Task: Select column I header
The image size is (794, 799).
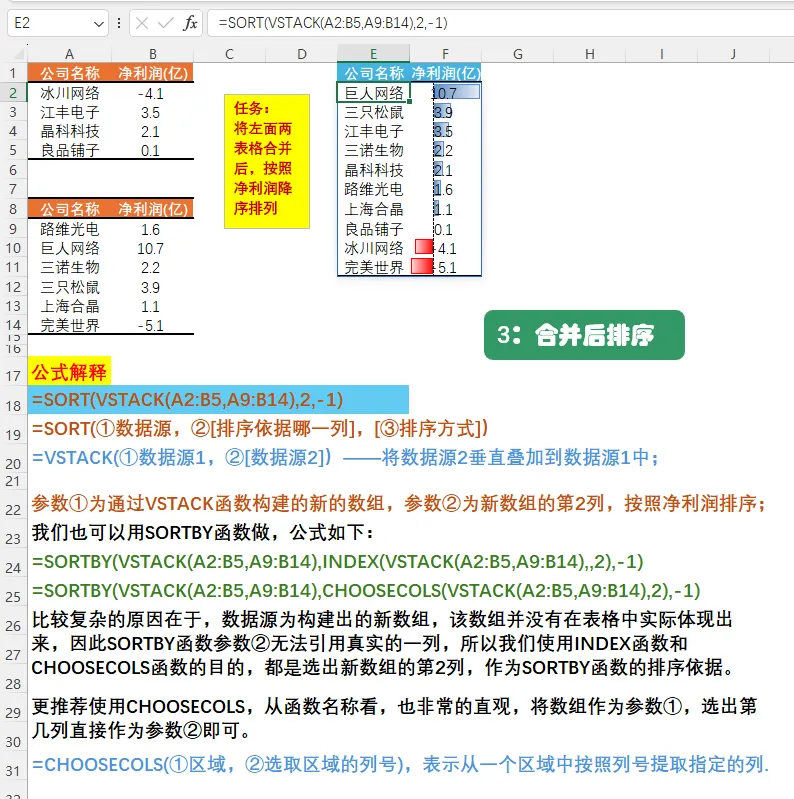Action: [661, 54]
